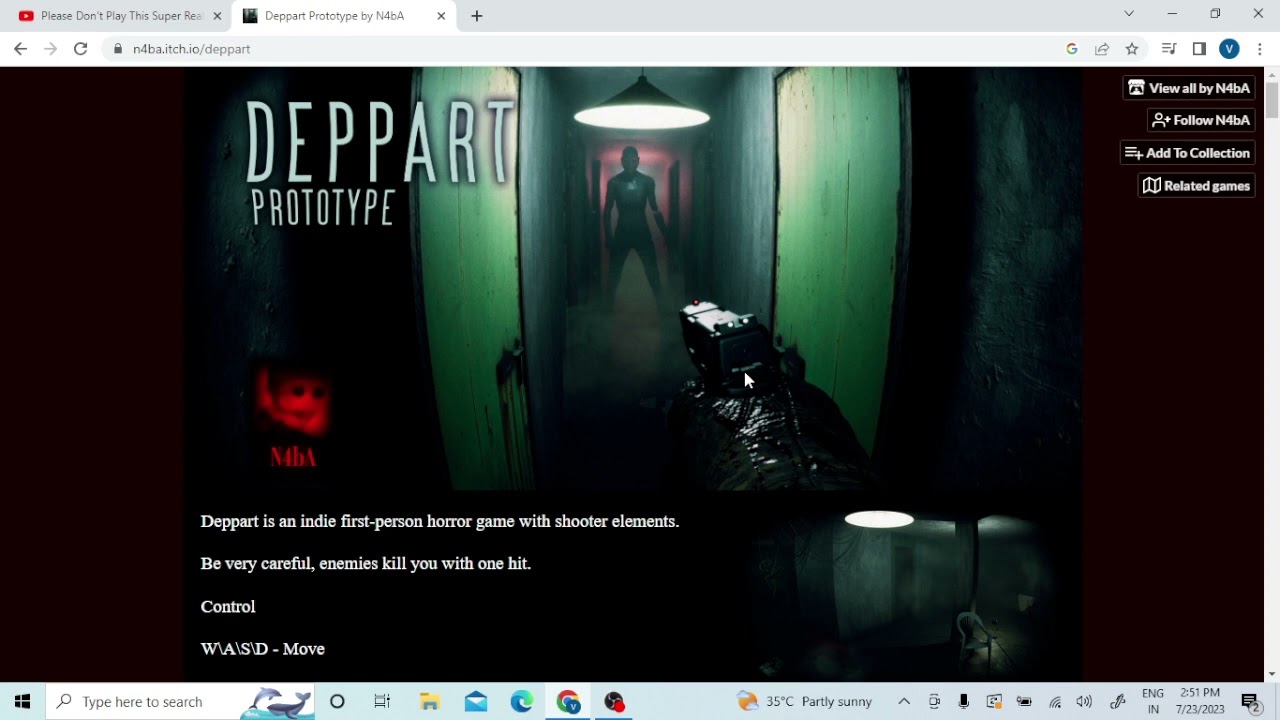Share this page via share icon
The image size is (1280, 720).
(1102, 49)
